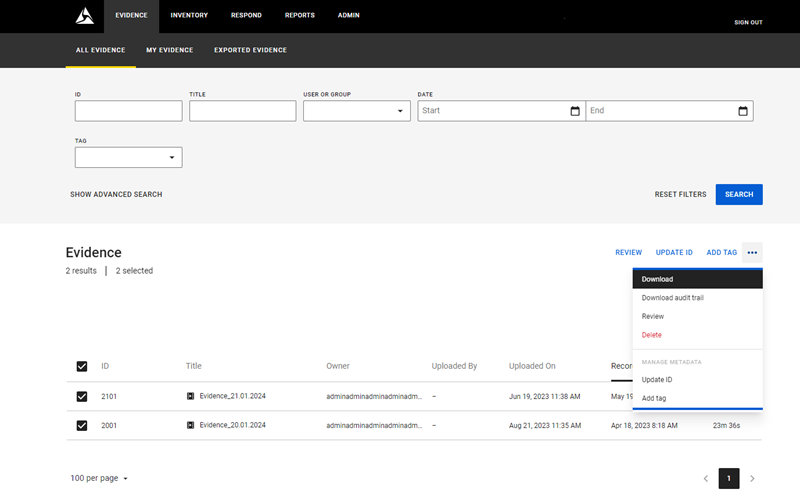This screenshot has height=500, width=800.
Task: Open the Reports top navigation tab
Action: [299, 16]
